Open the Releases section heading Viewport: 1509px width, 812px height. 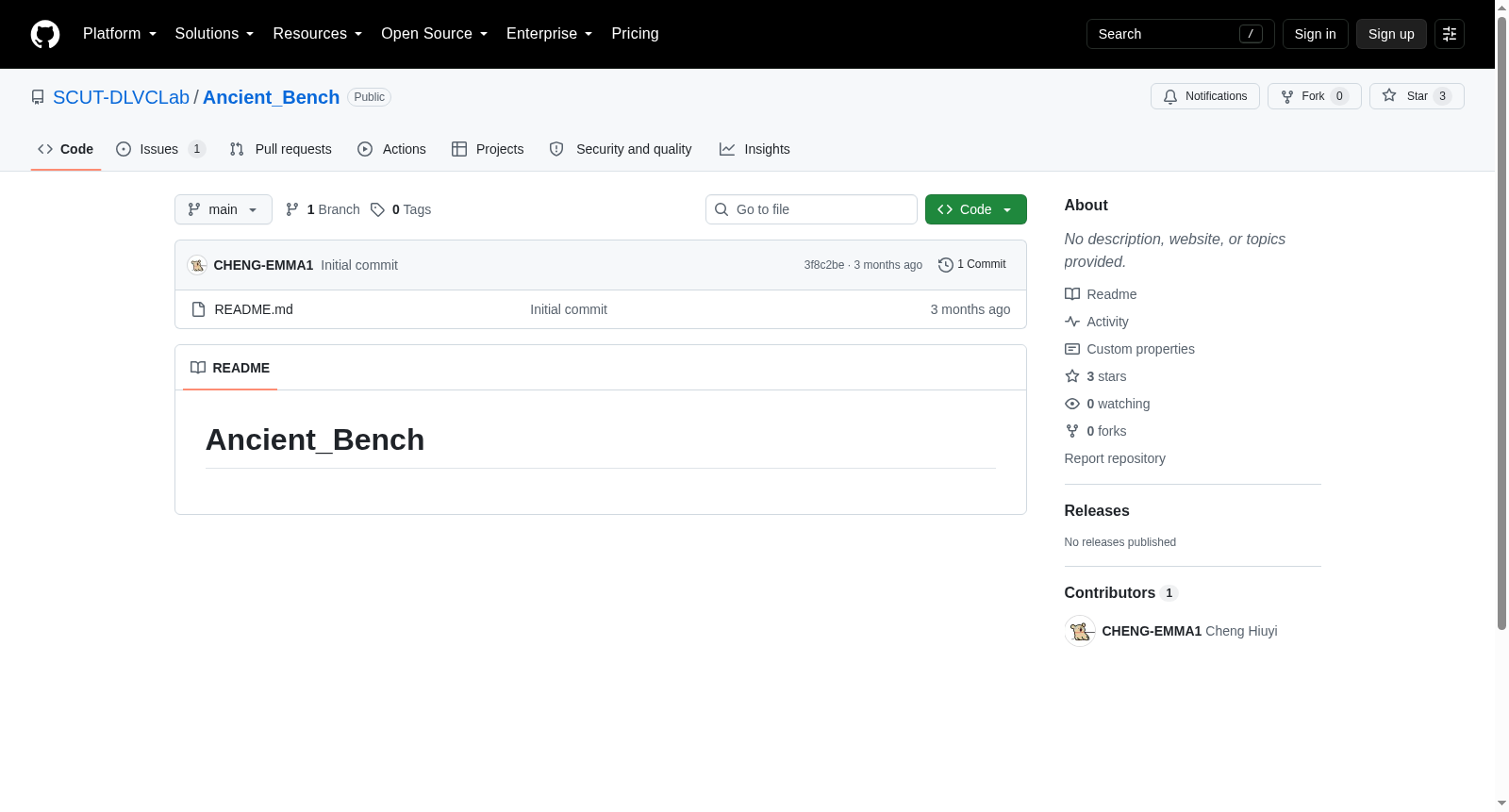coord(1097,510)
